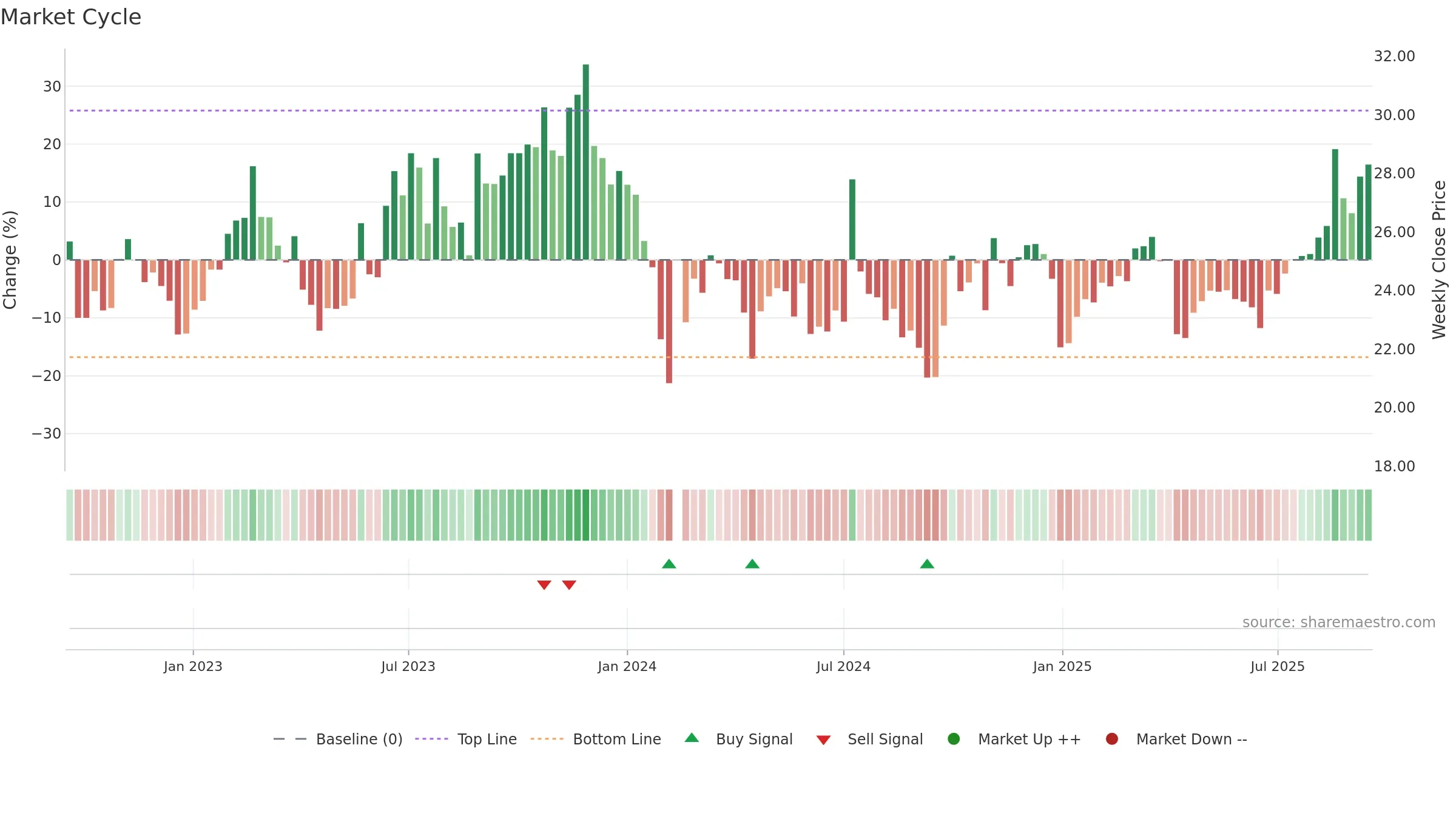Click the Baseline (0) legend entry

(x=338, y=739)
